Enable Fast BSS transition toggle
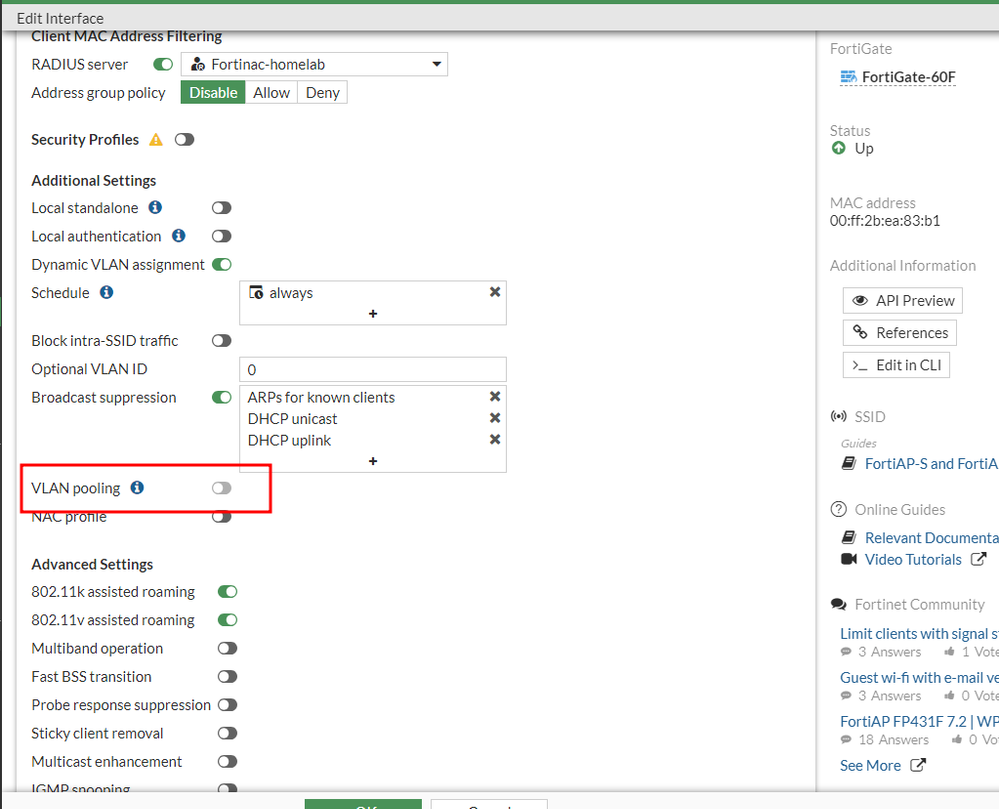Image resolution: width=999 pixels, height=809 pixels. [227, 677]
